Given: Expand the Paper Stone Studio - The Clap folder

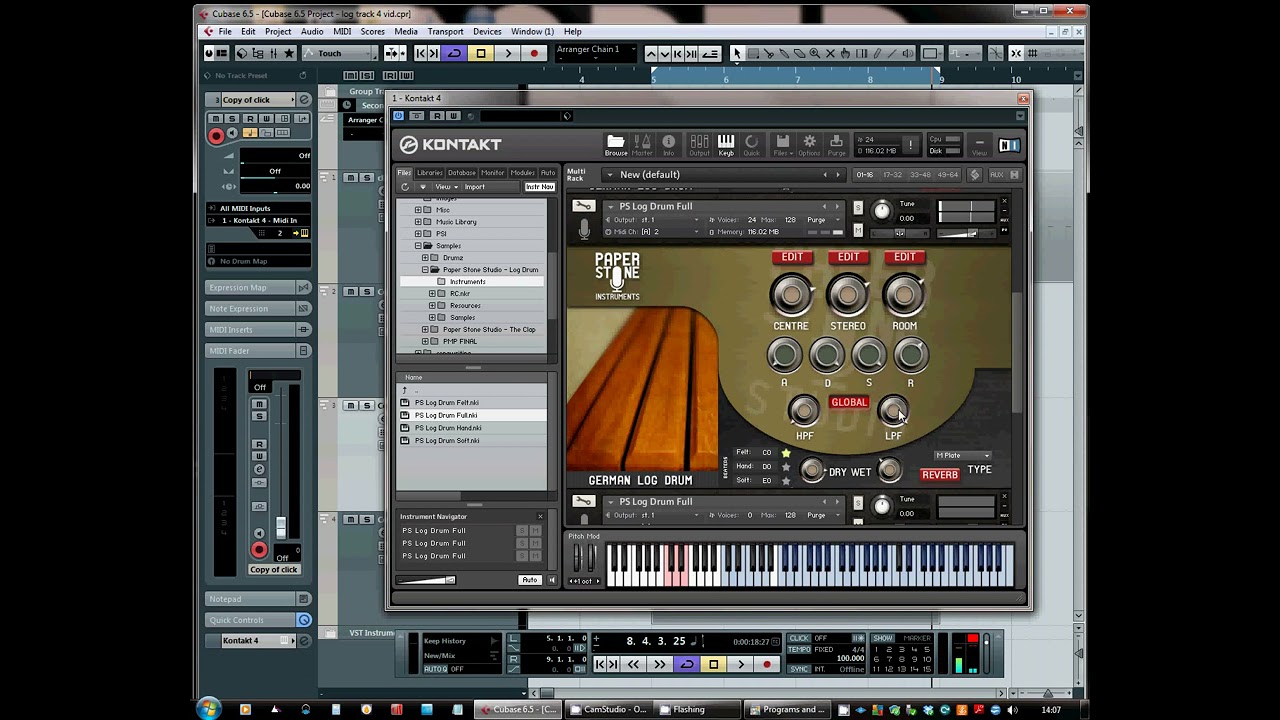Looking at the screenshot, I should (x=426, y=329).
